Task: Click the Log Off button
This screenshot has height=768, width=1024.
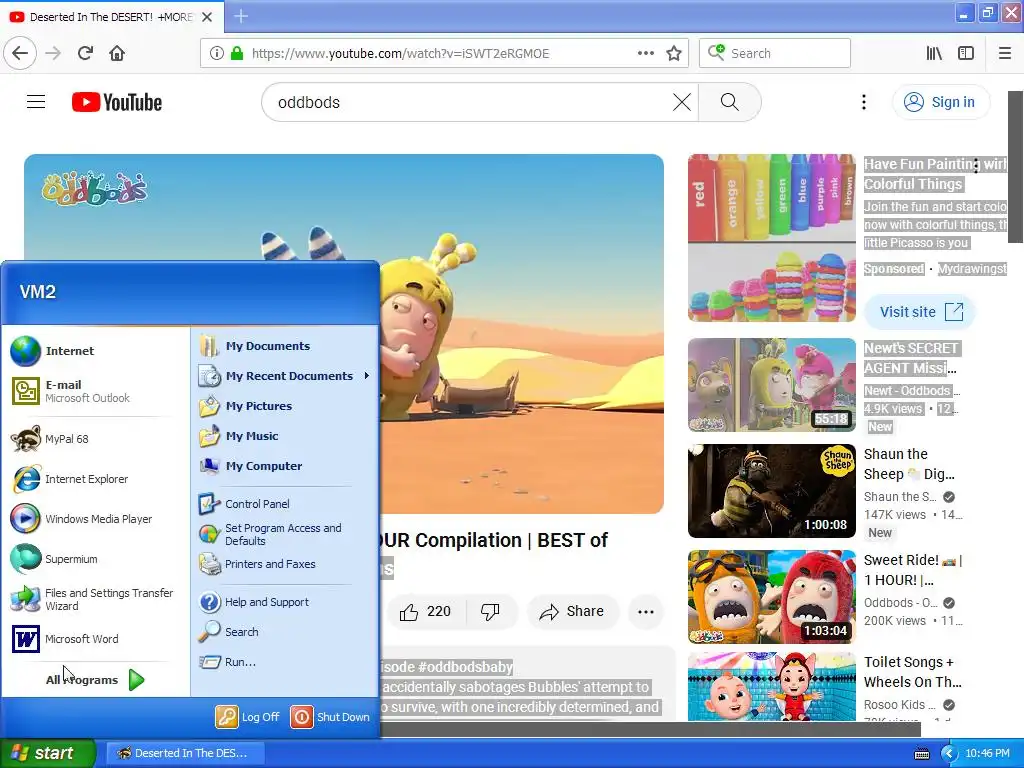Action: click(x=248, y=717)
